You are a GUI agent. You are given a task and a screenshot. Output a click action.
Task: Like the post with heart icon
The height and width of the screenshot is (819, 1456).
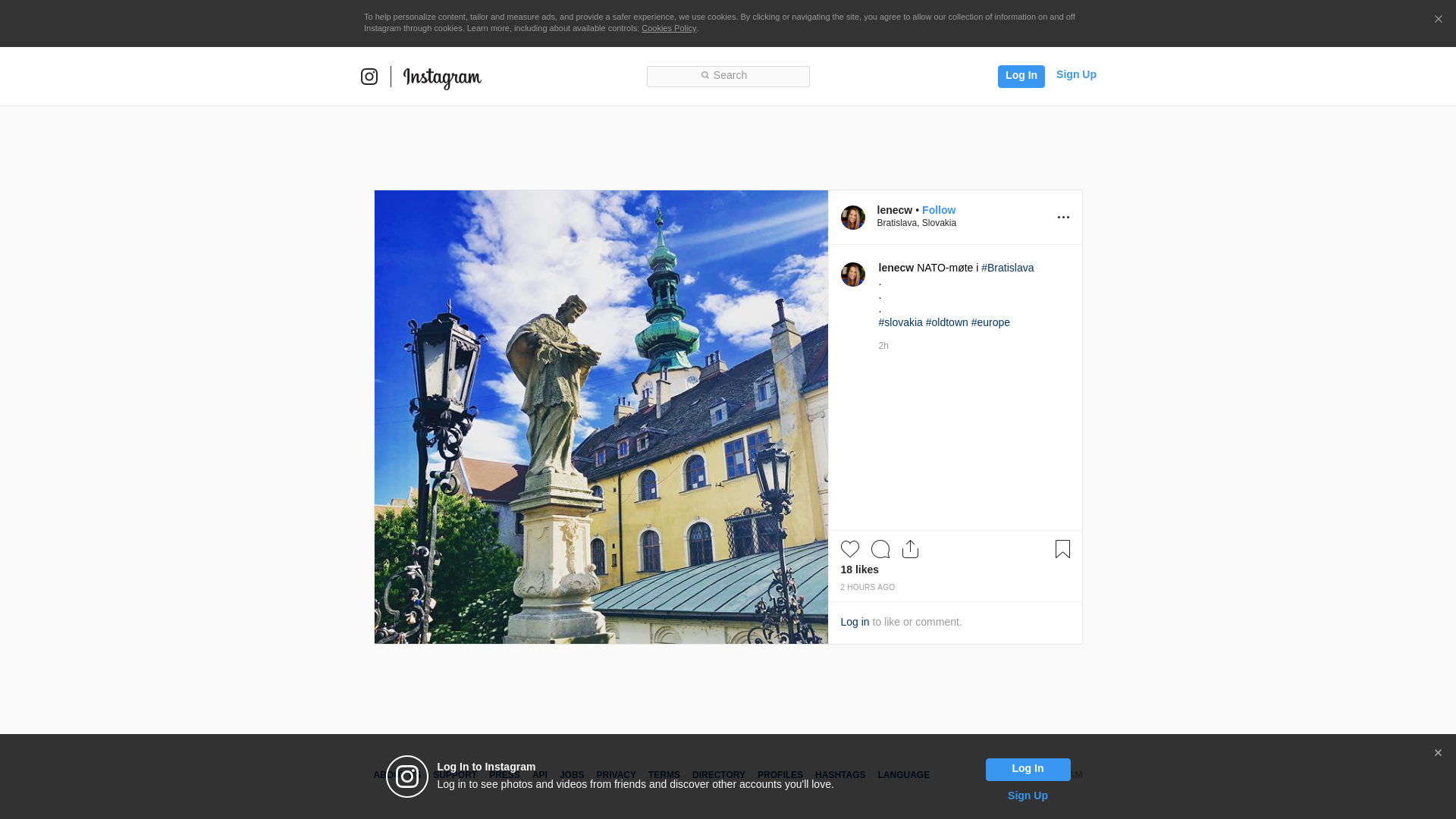point(850,549)
